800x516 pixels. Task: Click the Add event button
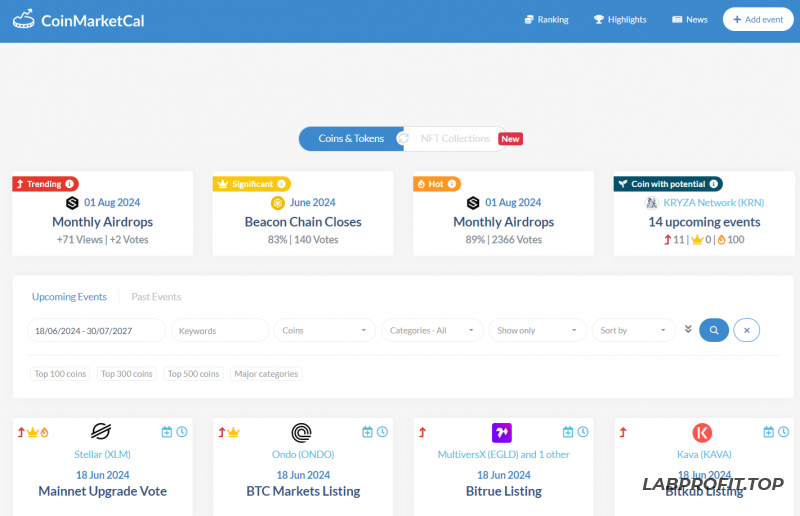757,19
